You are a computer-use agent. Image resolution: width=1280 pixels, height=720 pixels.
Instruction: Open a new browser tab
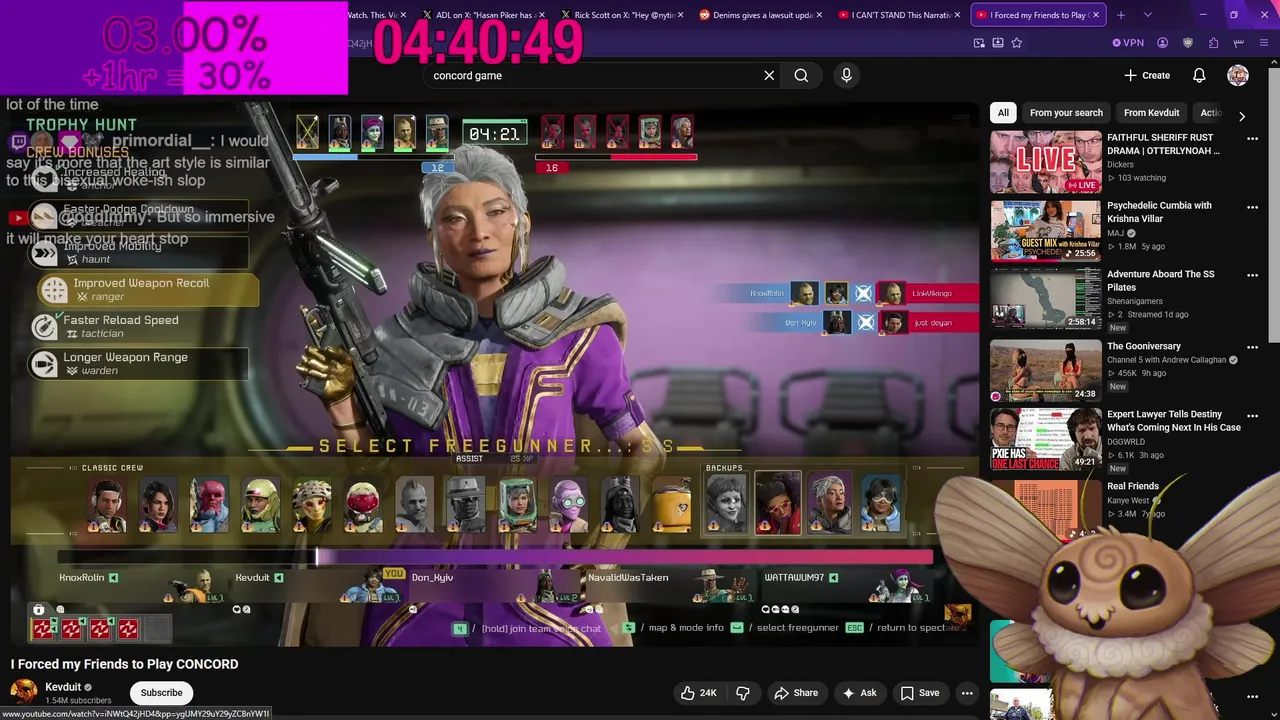click(x=1121, y=15)
